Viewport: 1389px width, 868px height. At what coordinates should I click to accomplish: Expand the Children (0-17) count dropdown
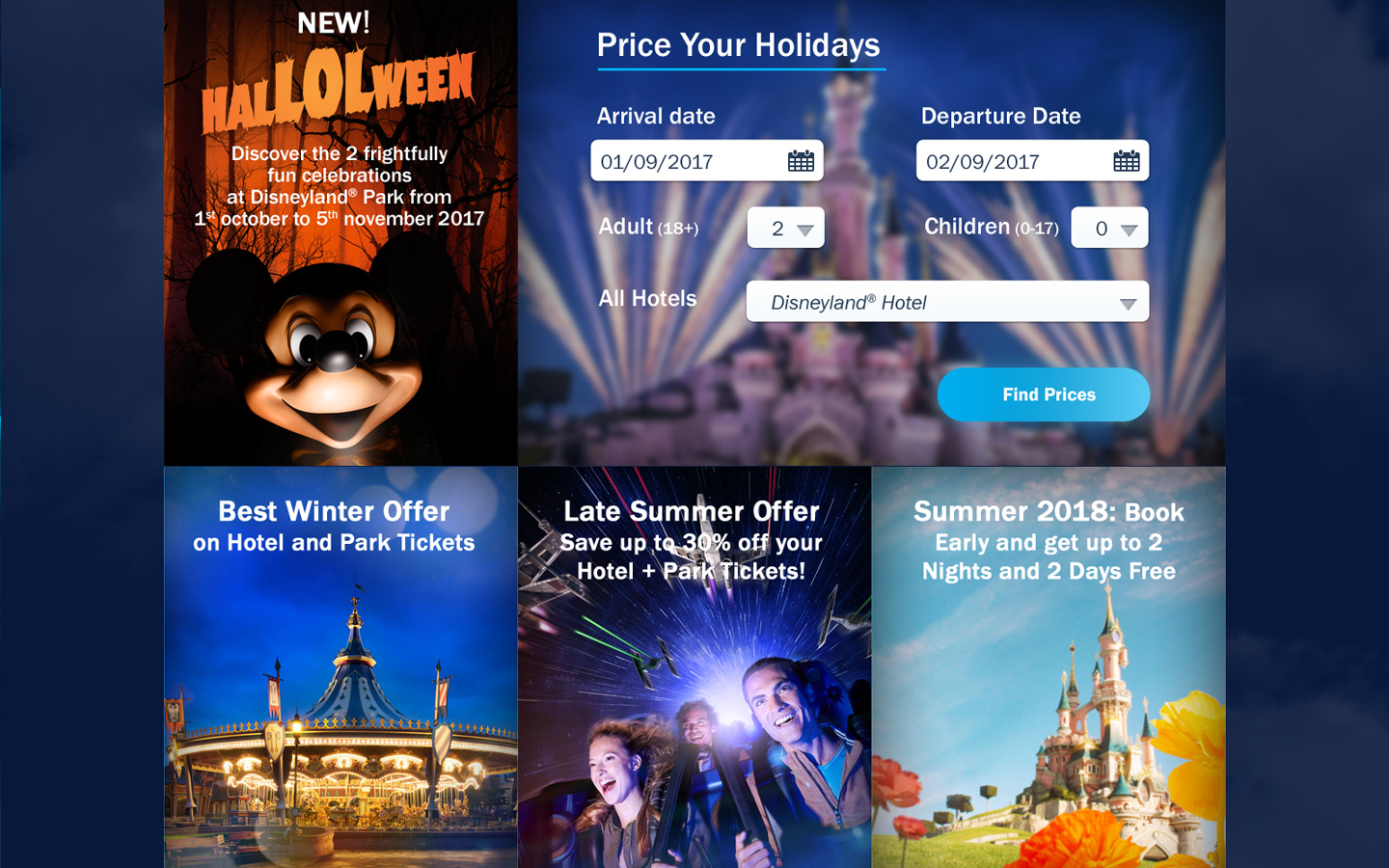pyautogui.click(x=1109, y=228)
